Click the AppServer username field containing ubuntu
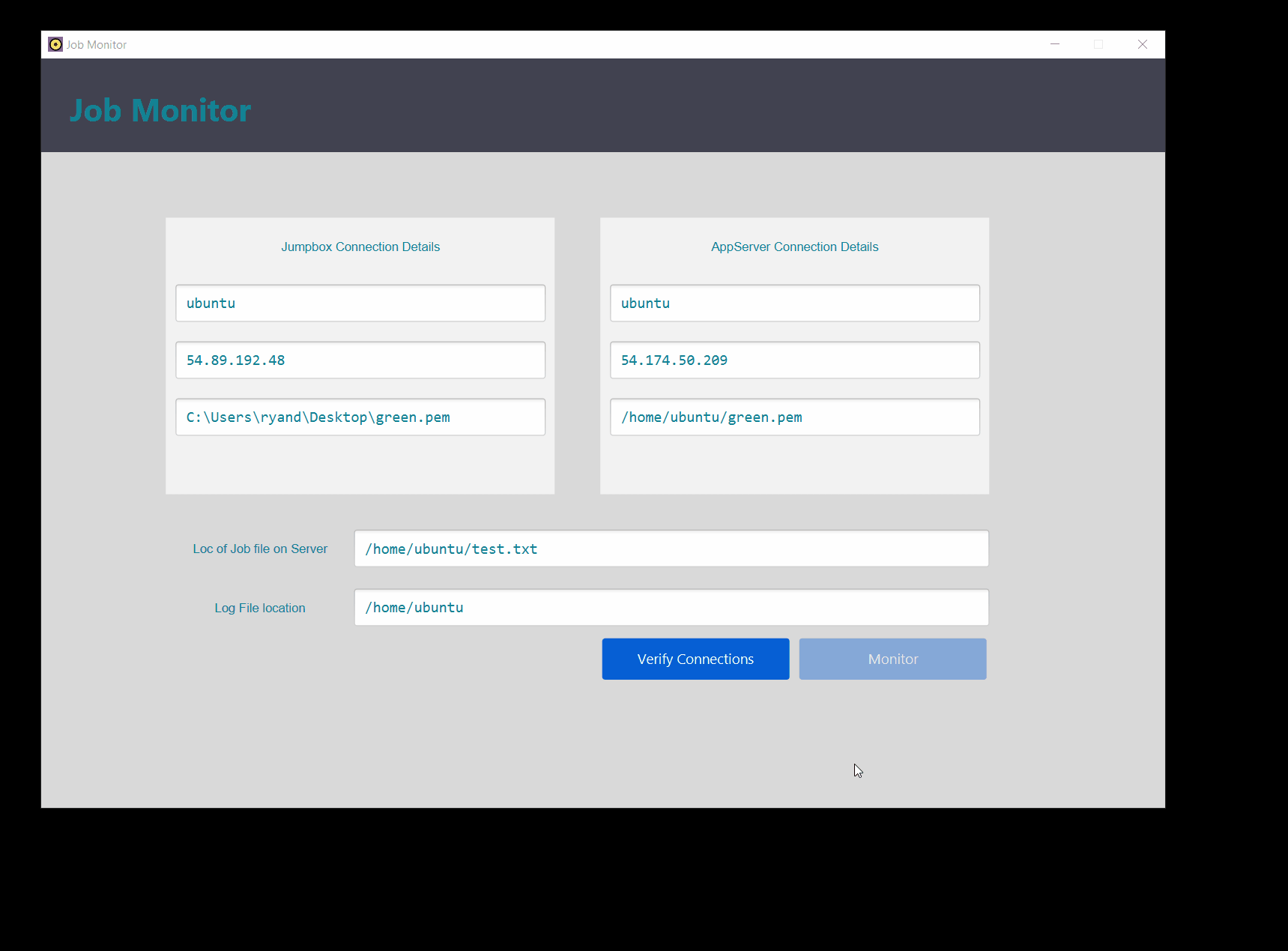Image resolution: width=1288 pixels, height=951 pixels. 794,303
